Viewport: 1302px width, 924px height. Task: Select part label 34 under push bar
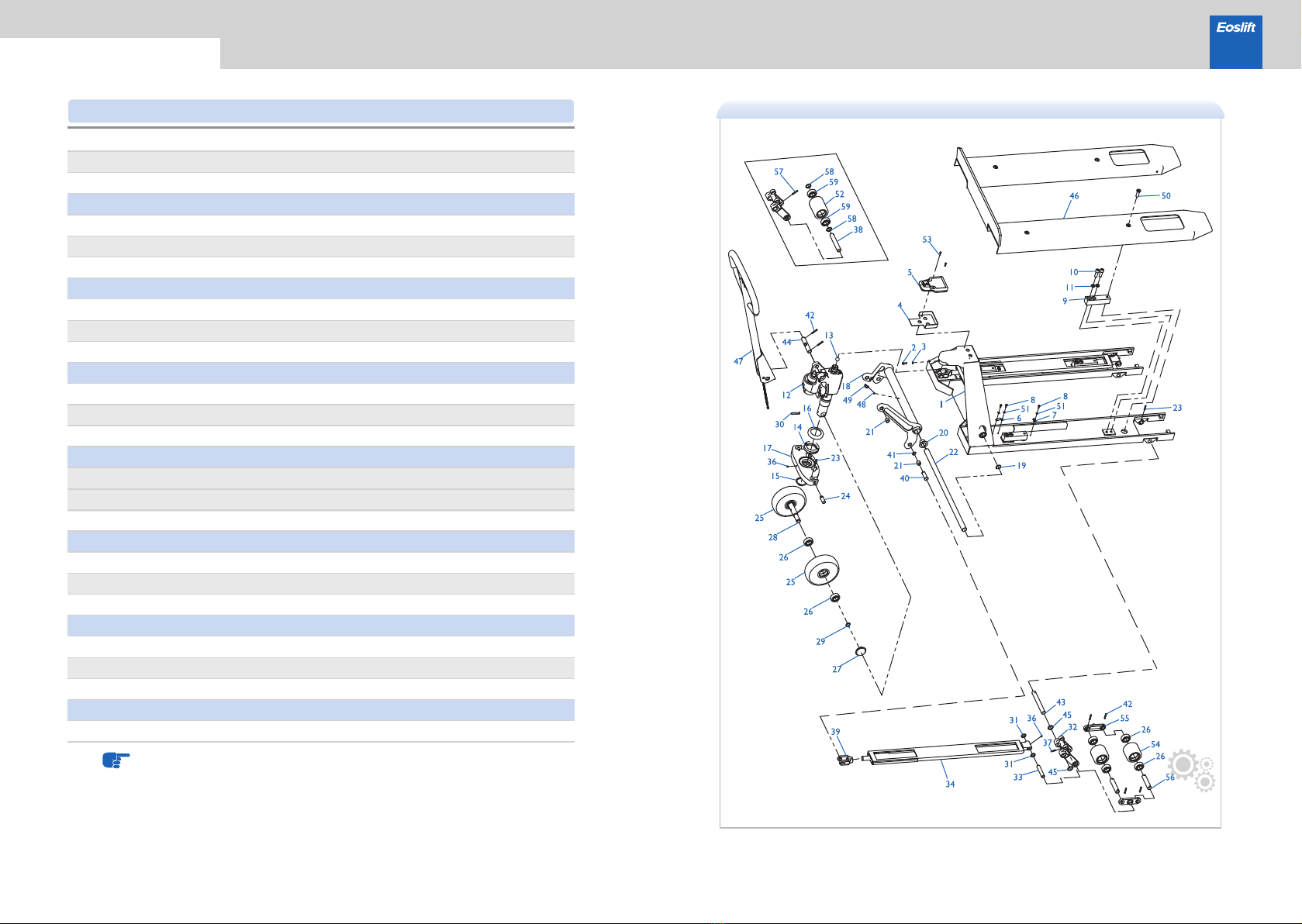pyautogui.click(x=950, y=784)
